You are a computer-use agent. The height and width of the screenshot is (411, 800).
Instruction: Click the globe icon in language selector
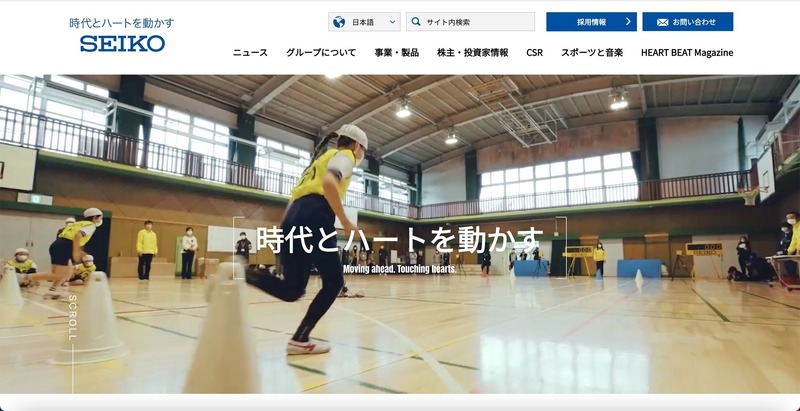pos(340,22)
